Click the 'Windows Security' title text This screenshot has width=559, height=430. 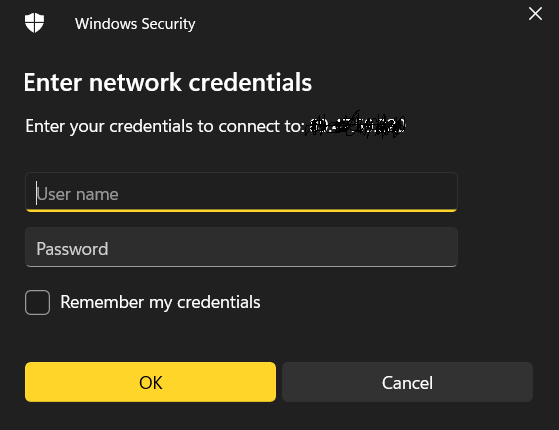click(135, 24)
